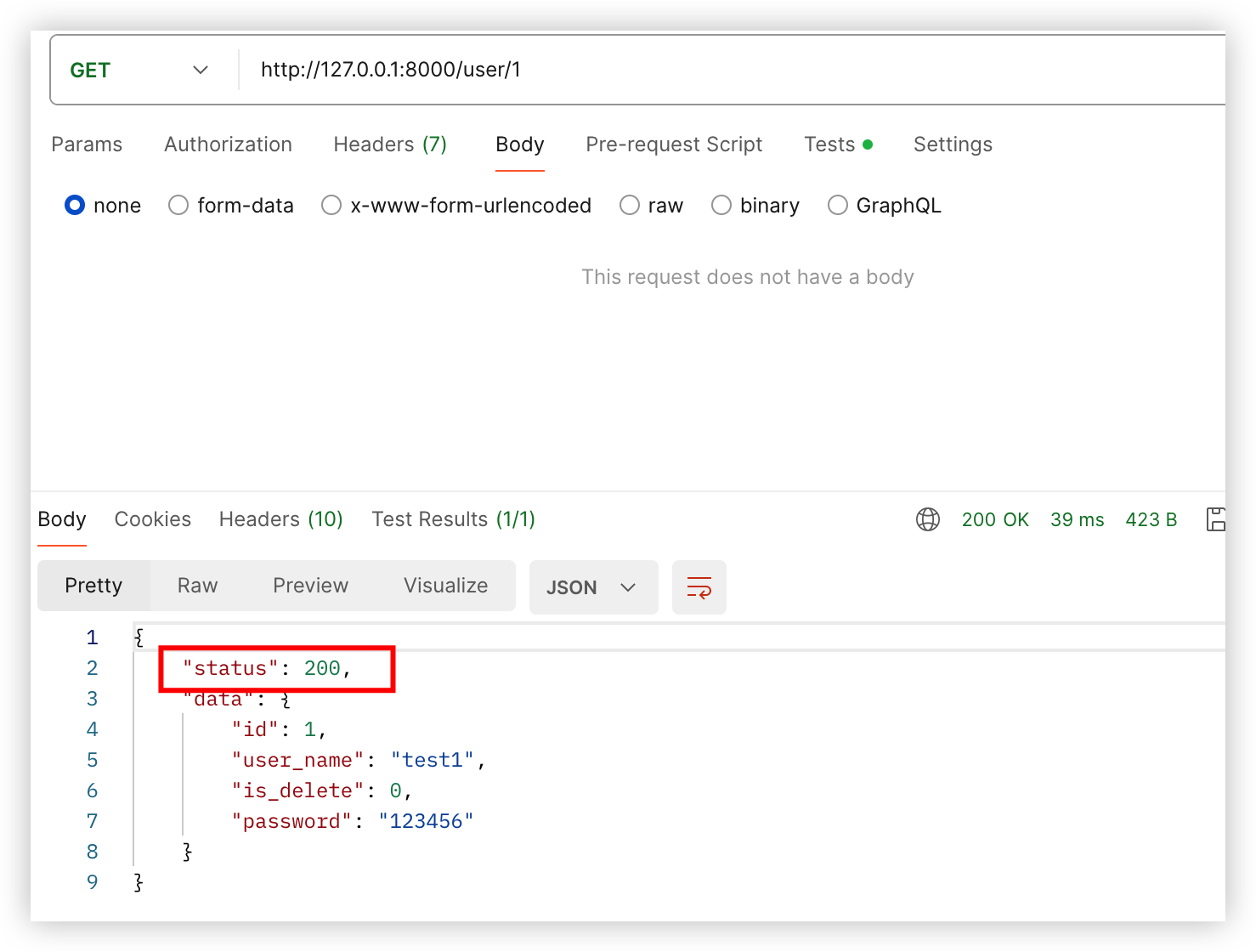
Task: Expand the JSON format dropdown
Action: click(x=592, y=587)
